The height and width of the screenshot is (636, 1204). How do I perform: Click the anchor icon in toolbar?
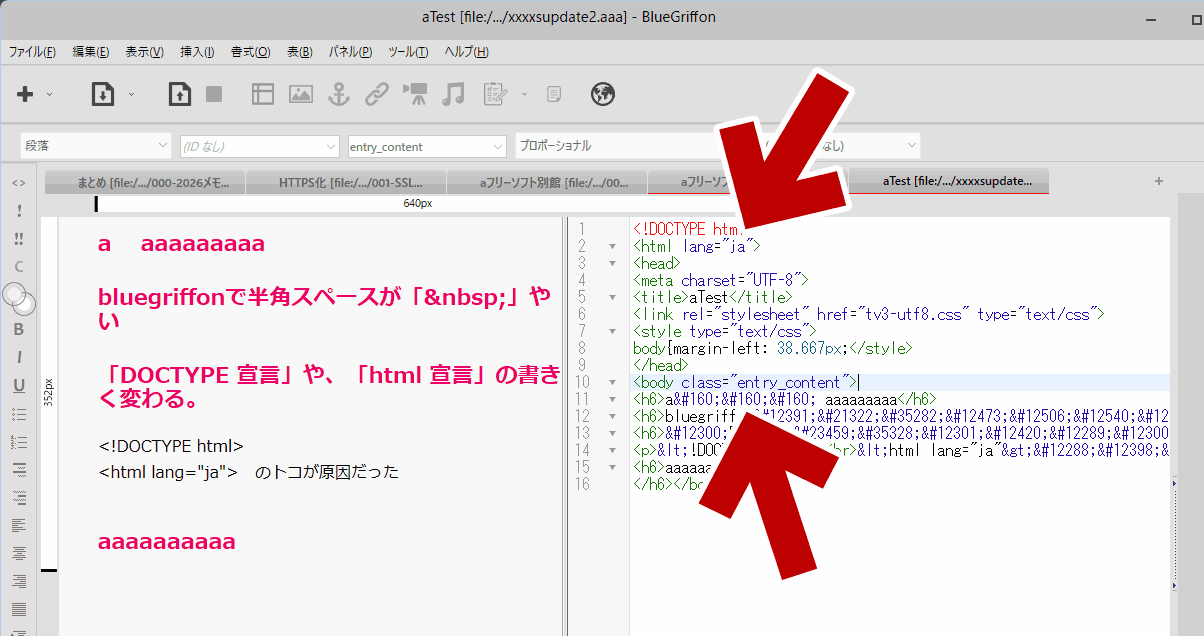tap(339, 94)
